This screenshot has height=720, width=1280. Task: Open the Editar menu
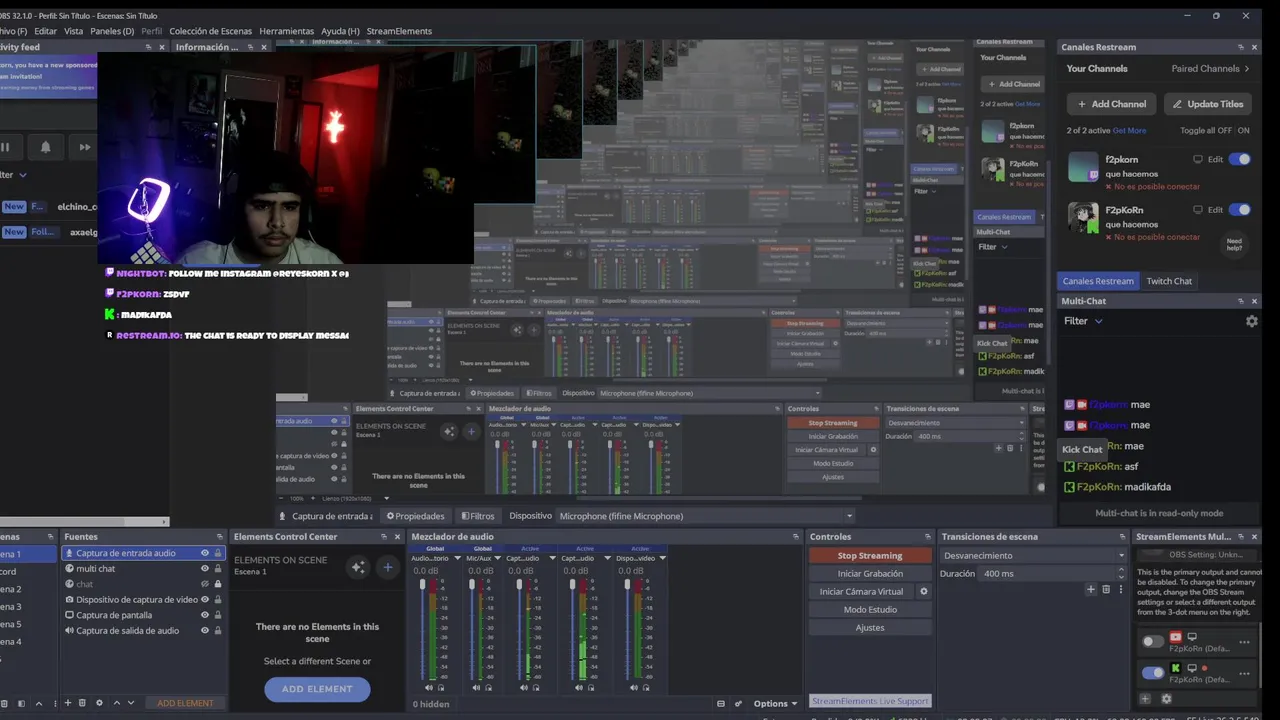click(46, 31)
